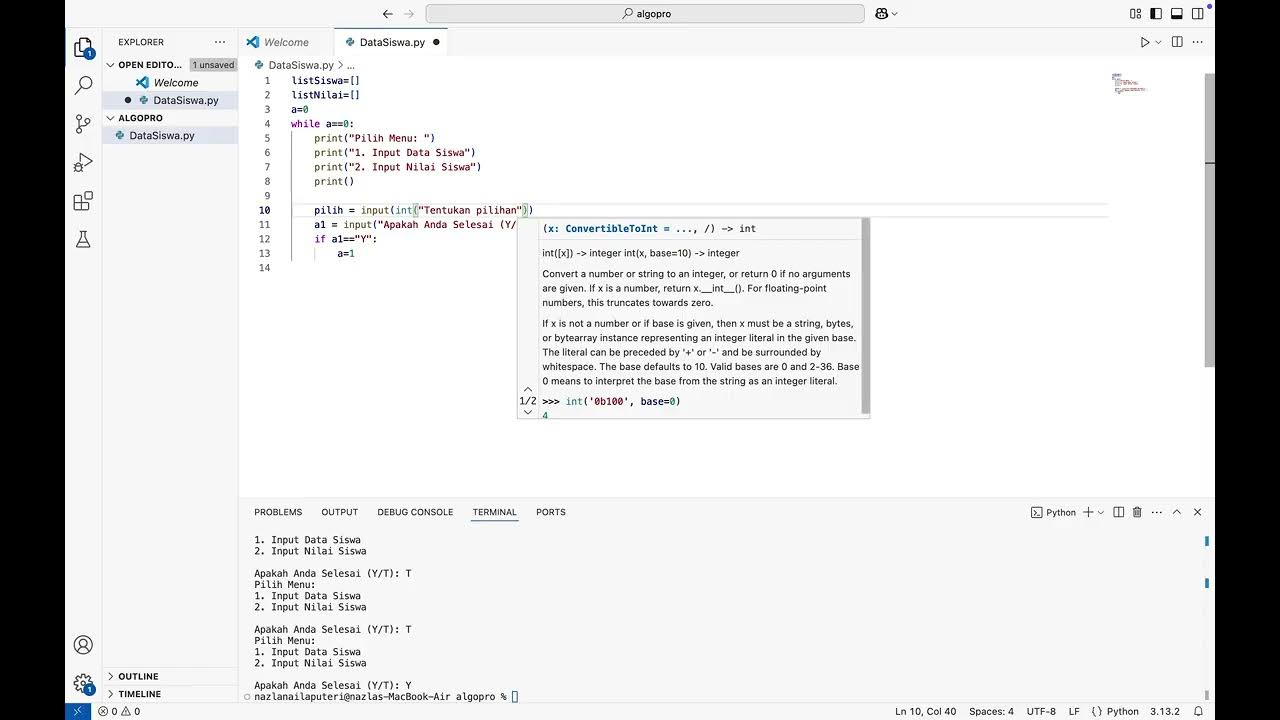Run the Python file with play button
Viewport: 1280px width, 720px height.
point(1145,42)
